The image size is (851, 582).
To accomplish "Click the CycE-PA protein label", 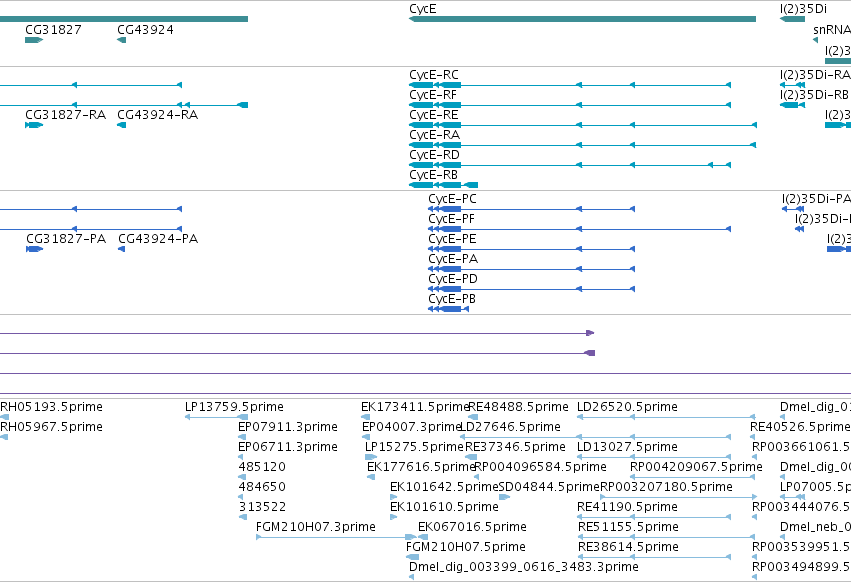I will 453,259.
